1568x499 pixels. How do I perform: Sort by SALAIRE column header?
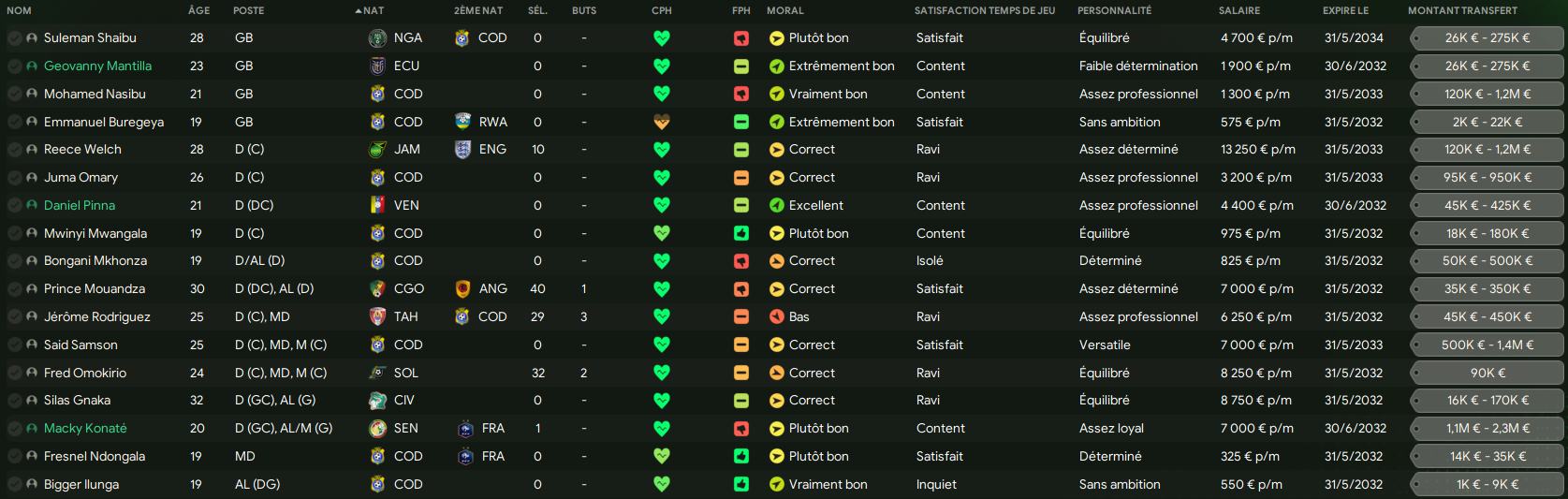[1239, 10]
